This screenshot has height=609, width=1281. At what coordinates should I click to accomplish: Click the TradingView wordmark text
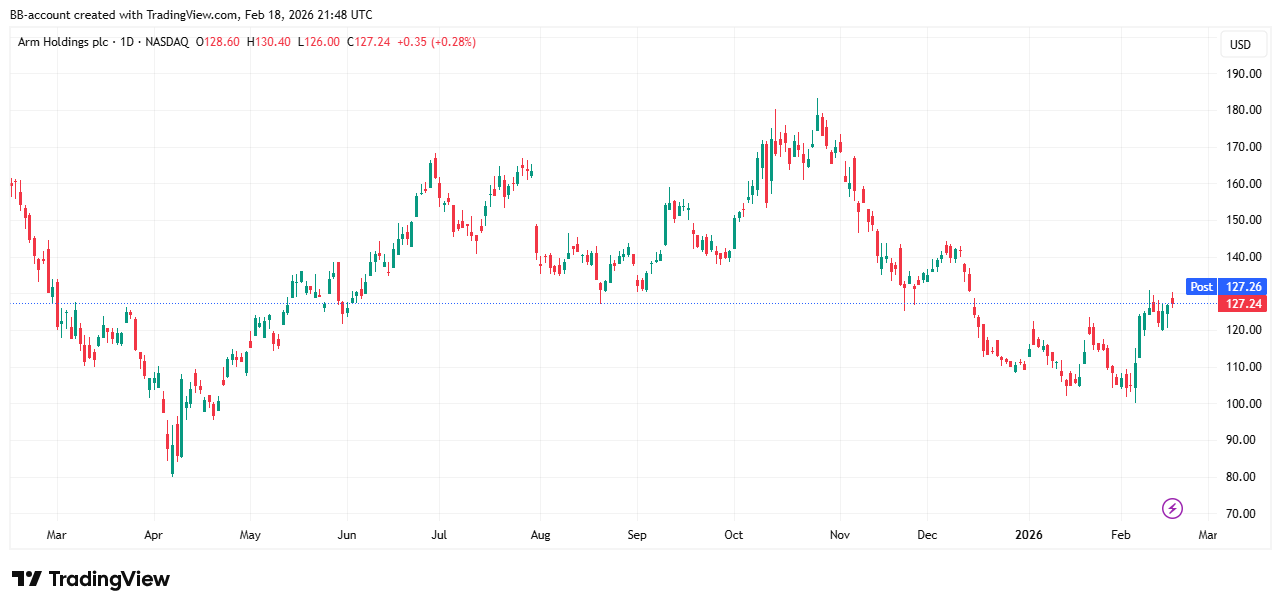pos(109,579)
